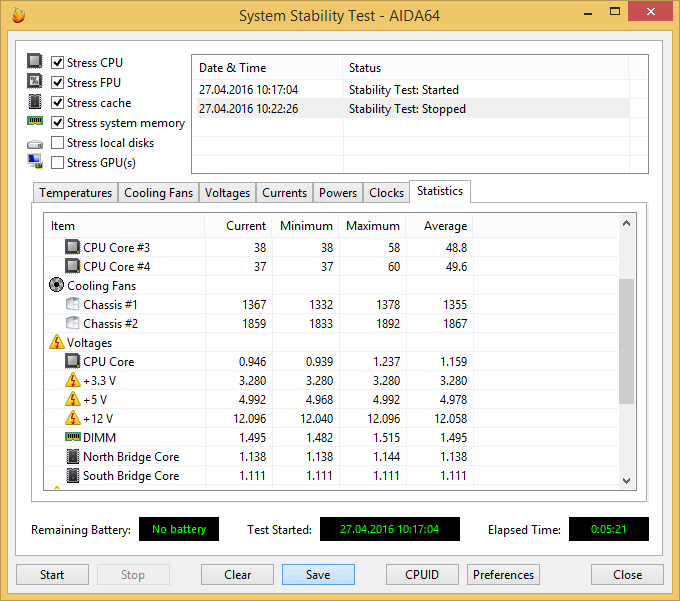680x601 pixels.
Task: Uncheck the Stress FPU checkbox
Action: [57, 82]
